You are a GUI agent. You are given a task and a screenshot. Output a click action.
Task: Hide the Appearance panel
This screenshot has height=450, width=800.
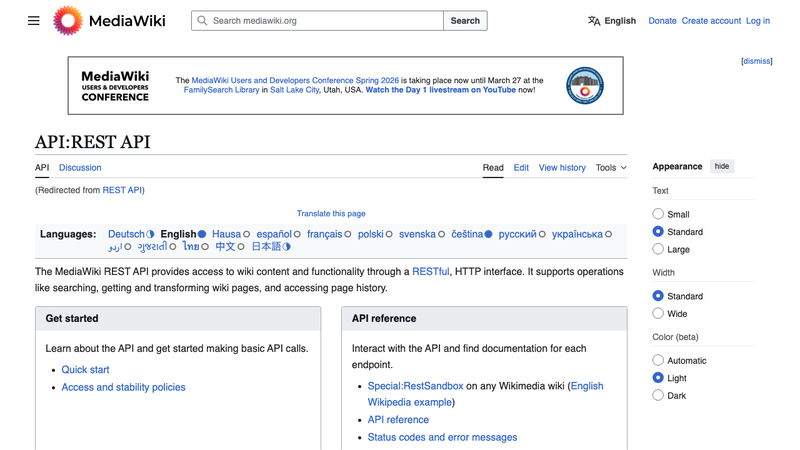721,166
